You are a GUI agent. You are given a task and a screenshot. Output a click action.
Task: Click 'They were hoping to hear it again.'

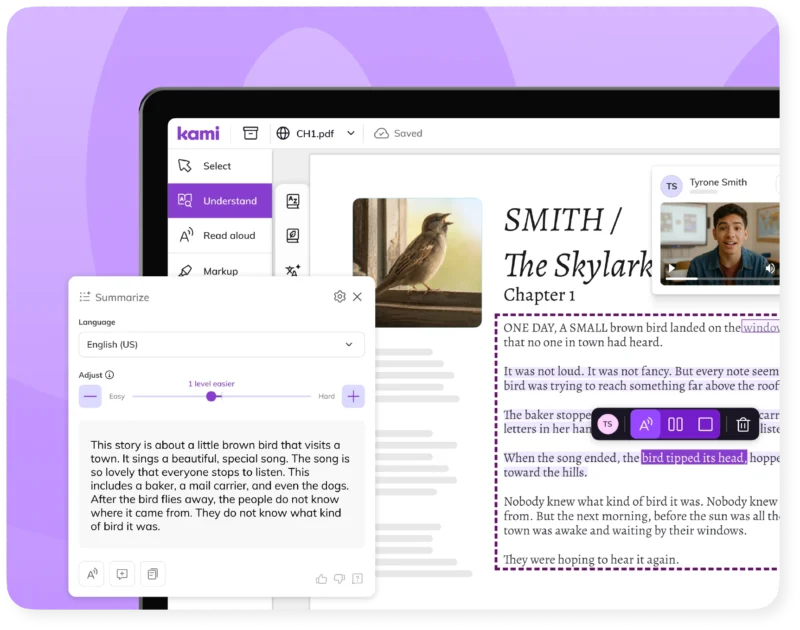click(x=591, y=560)
